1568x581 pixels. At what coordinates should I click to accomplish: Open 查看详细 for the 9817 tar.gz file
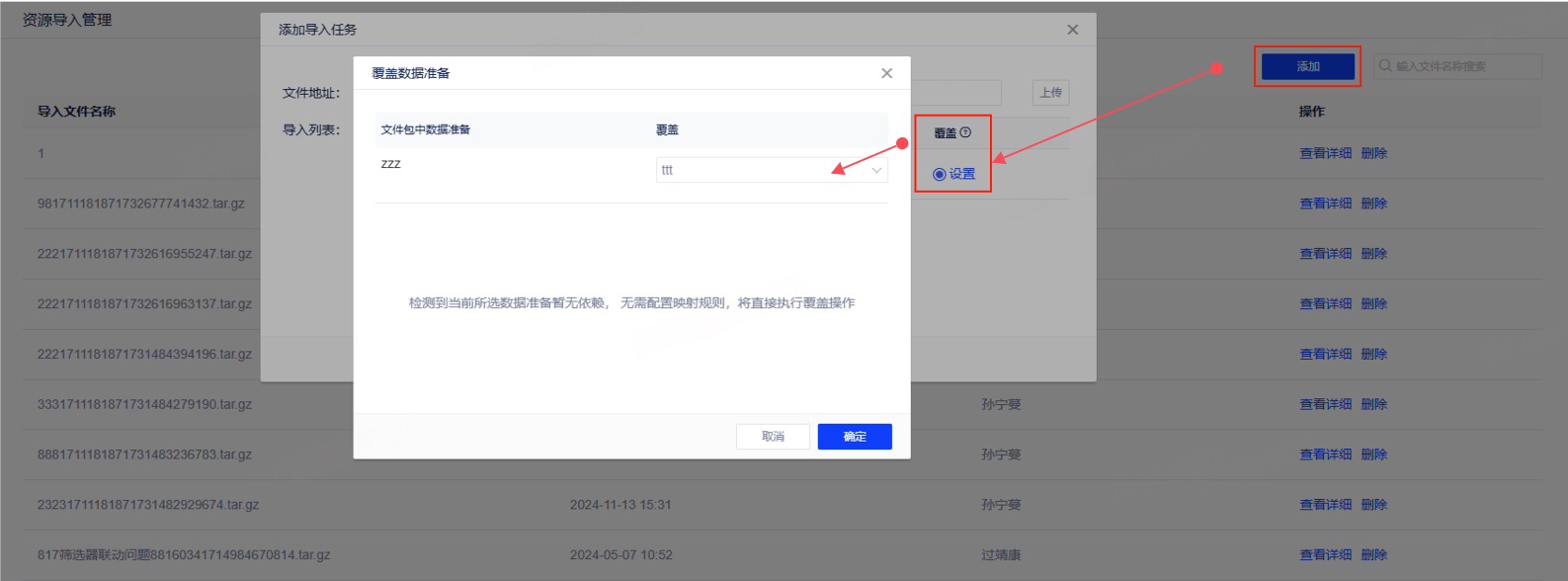[x=1325, y=204]
